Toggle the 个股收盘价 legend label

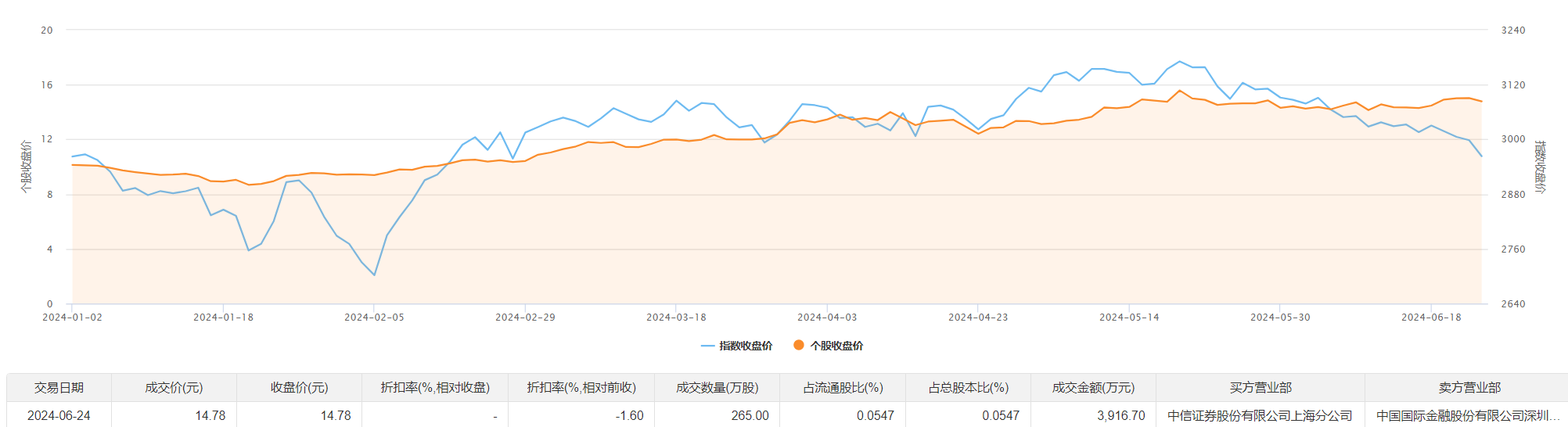coord(836,346)
